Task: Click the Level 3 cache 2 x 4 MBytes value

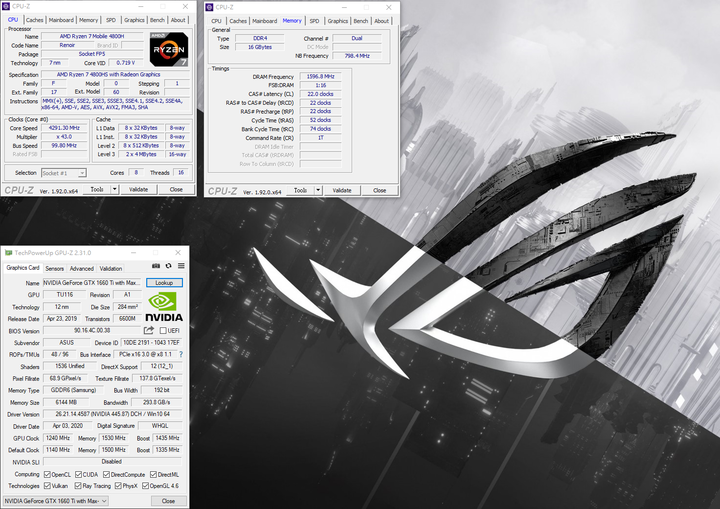Action: (141, 154)
